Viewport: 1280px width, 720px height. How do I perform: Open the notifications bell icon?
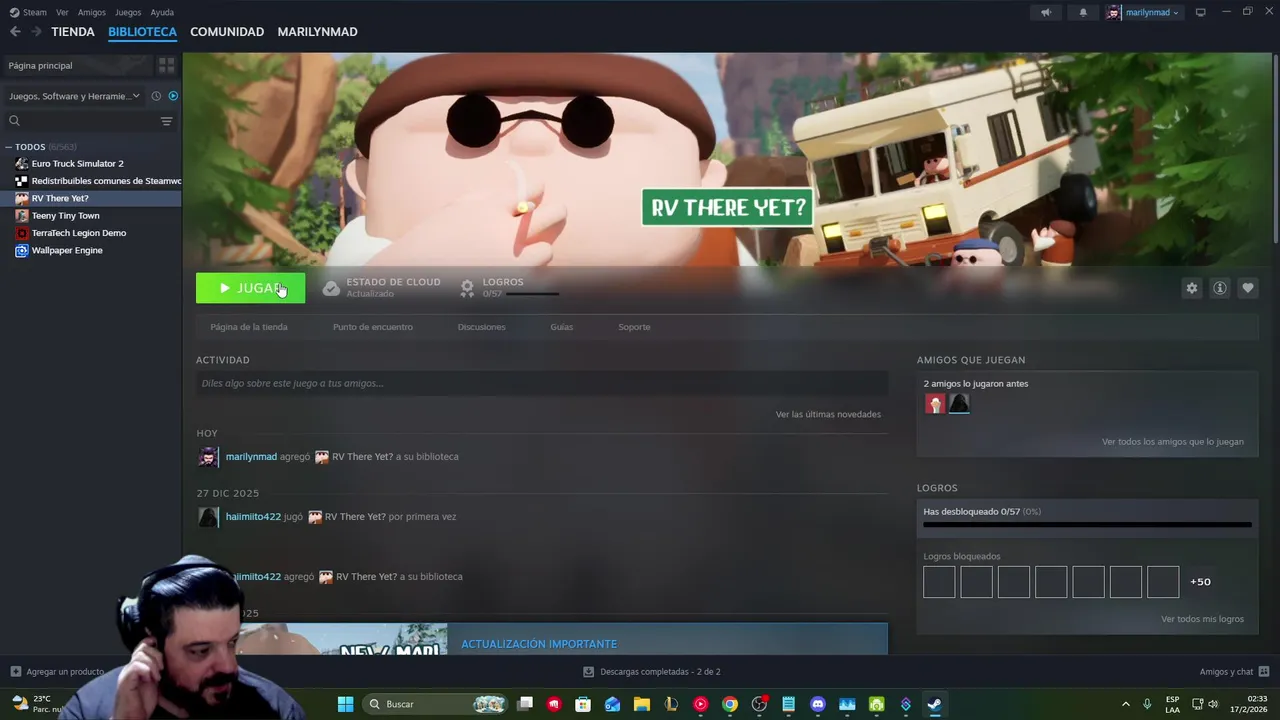(1083, 12)
